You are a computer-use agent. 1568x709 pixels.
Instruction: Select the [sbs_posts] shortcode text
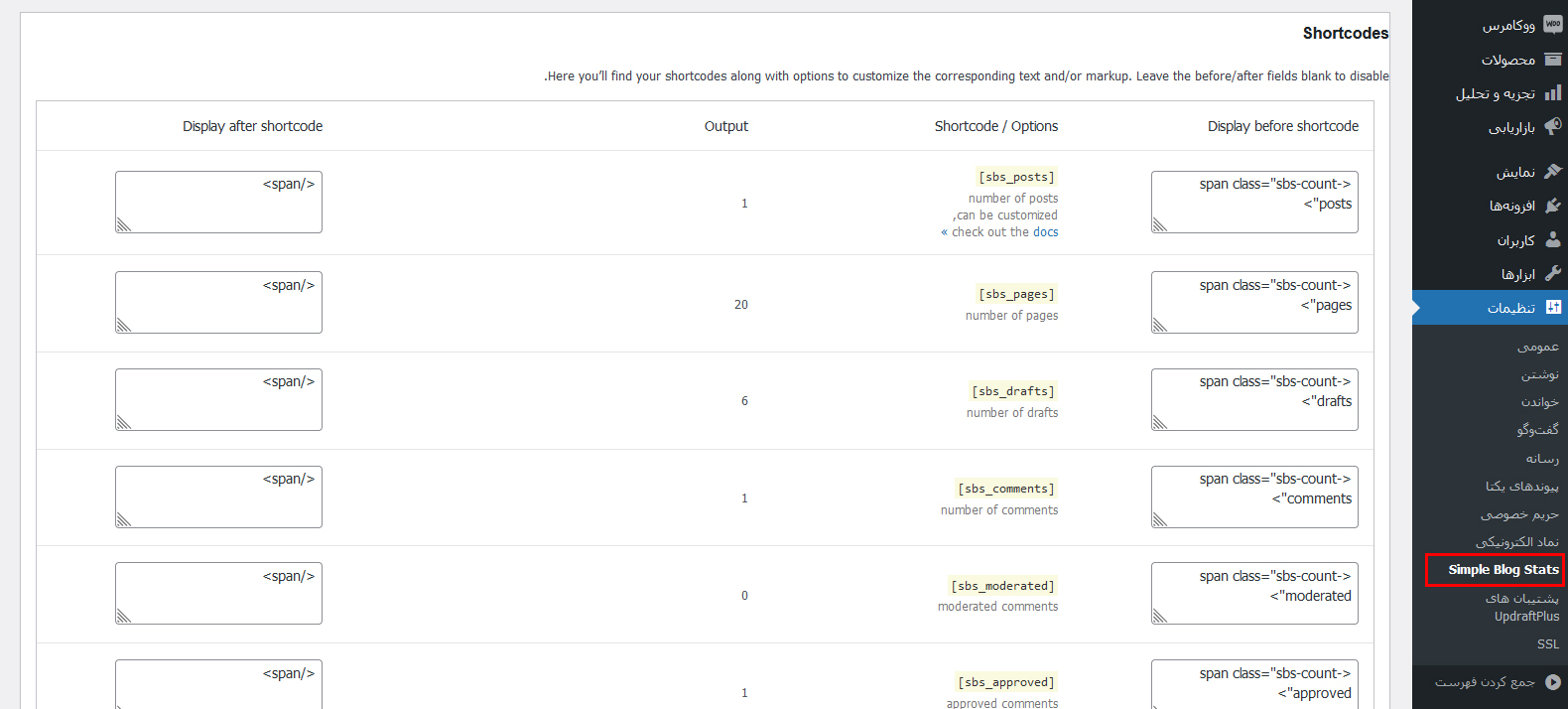click(1016, 177)
